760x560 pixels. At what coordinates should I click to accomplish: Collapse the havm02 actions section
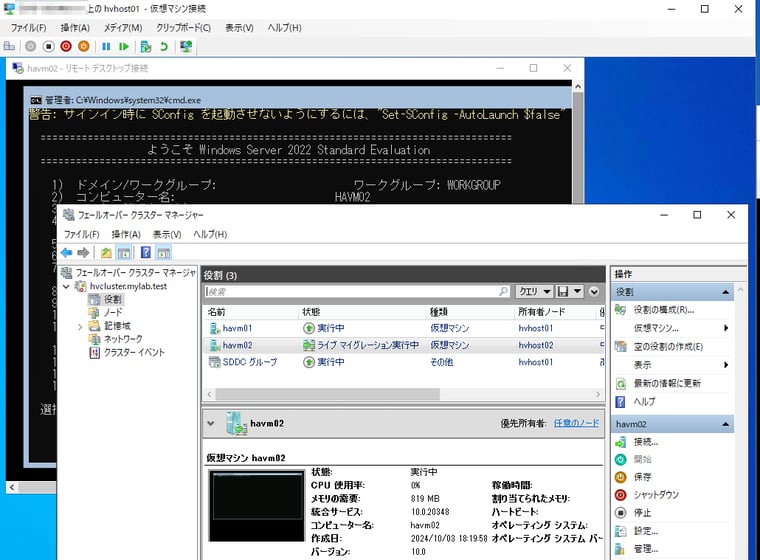(x=726, y=424)
